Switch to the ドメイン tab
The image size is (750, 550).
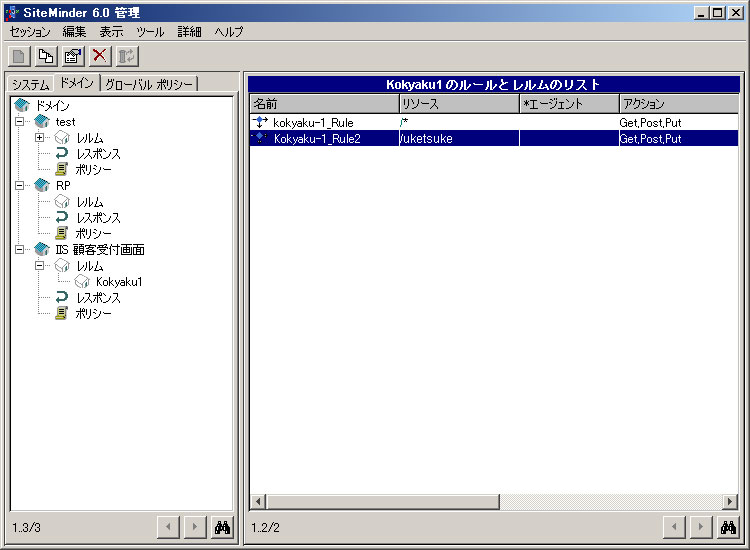click(77, 83)
